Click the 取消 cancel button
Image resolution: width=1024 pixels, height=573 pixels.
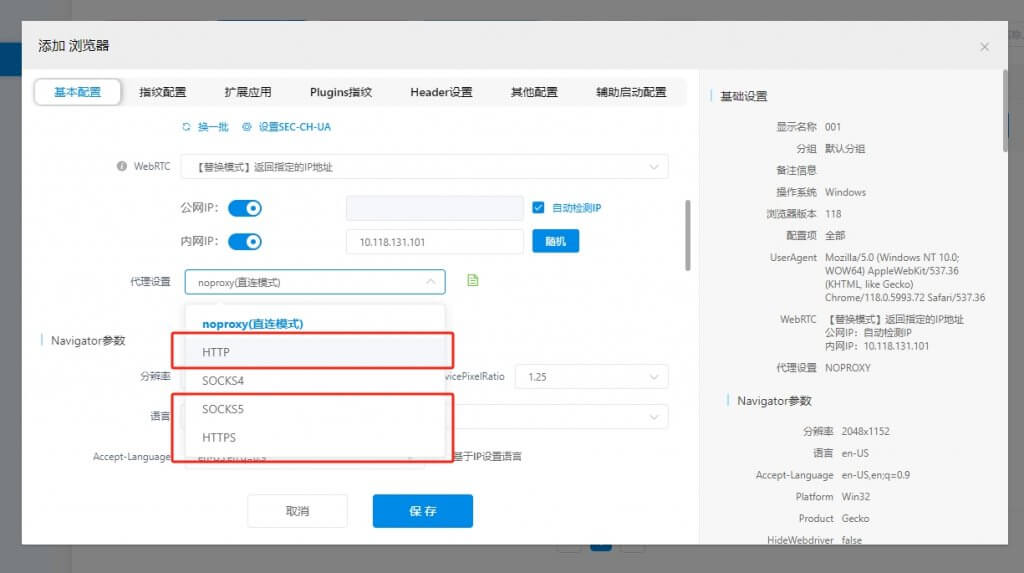coord(297,511)
